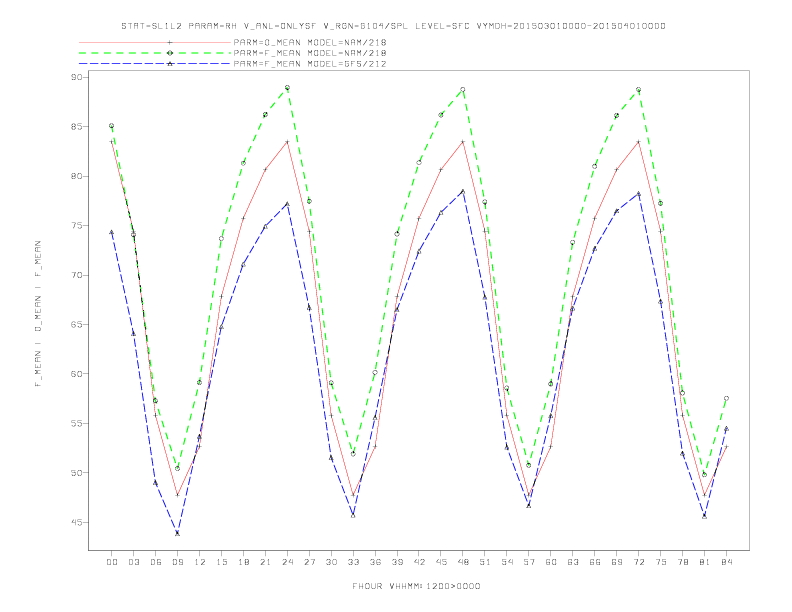Select legend entry PARM=F_MEAN MODEL=NAM/218
Viewport: 792px width, 612px height.
(310, 53)
